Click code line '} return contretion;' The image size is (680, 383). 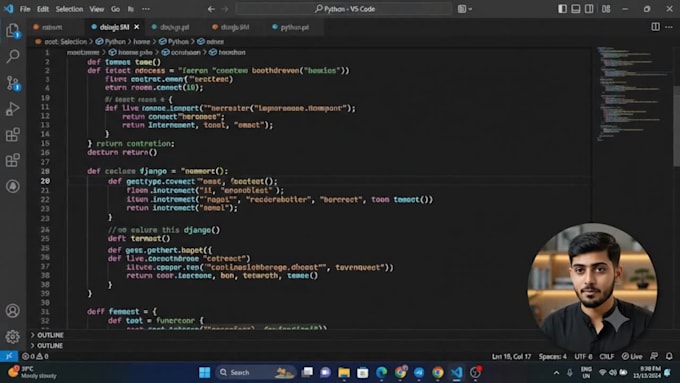131,143
